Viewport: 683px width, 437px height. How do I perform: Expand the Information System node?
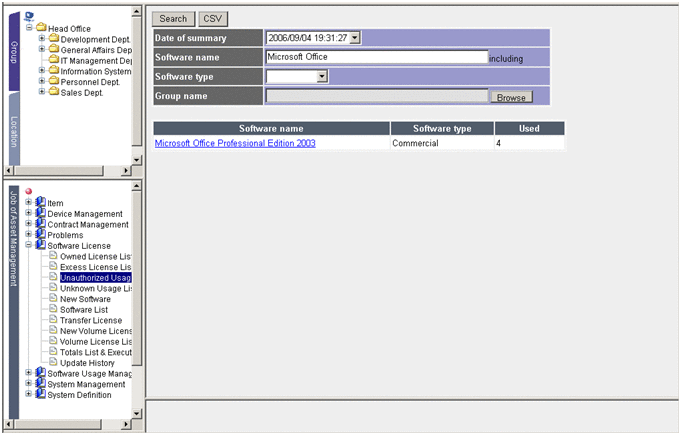(42, 70)
